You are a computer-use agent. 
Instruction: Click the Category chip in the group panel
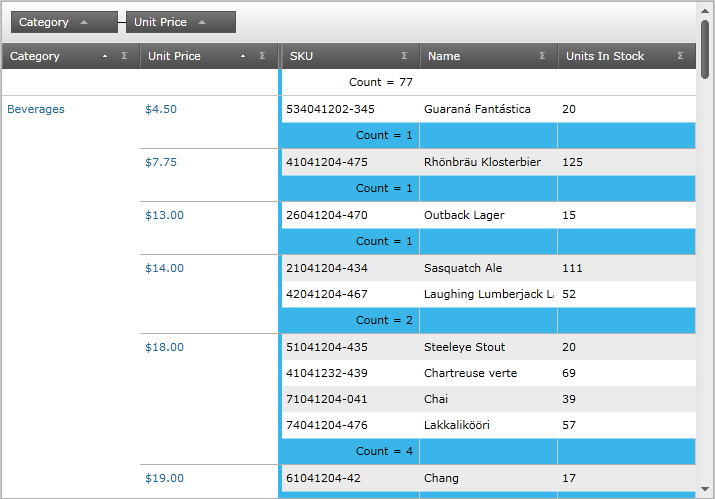(x=45, y=22)
